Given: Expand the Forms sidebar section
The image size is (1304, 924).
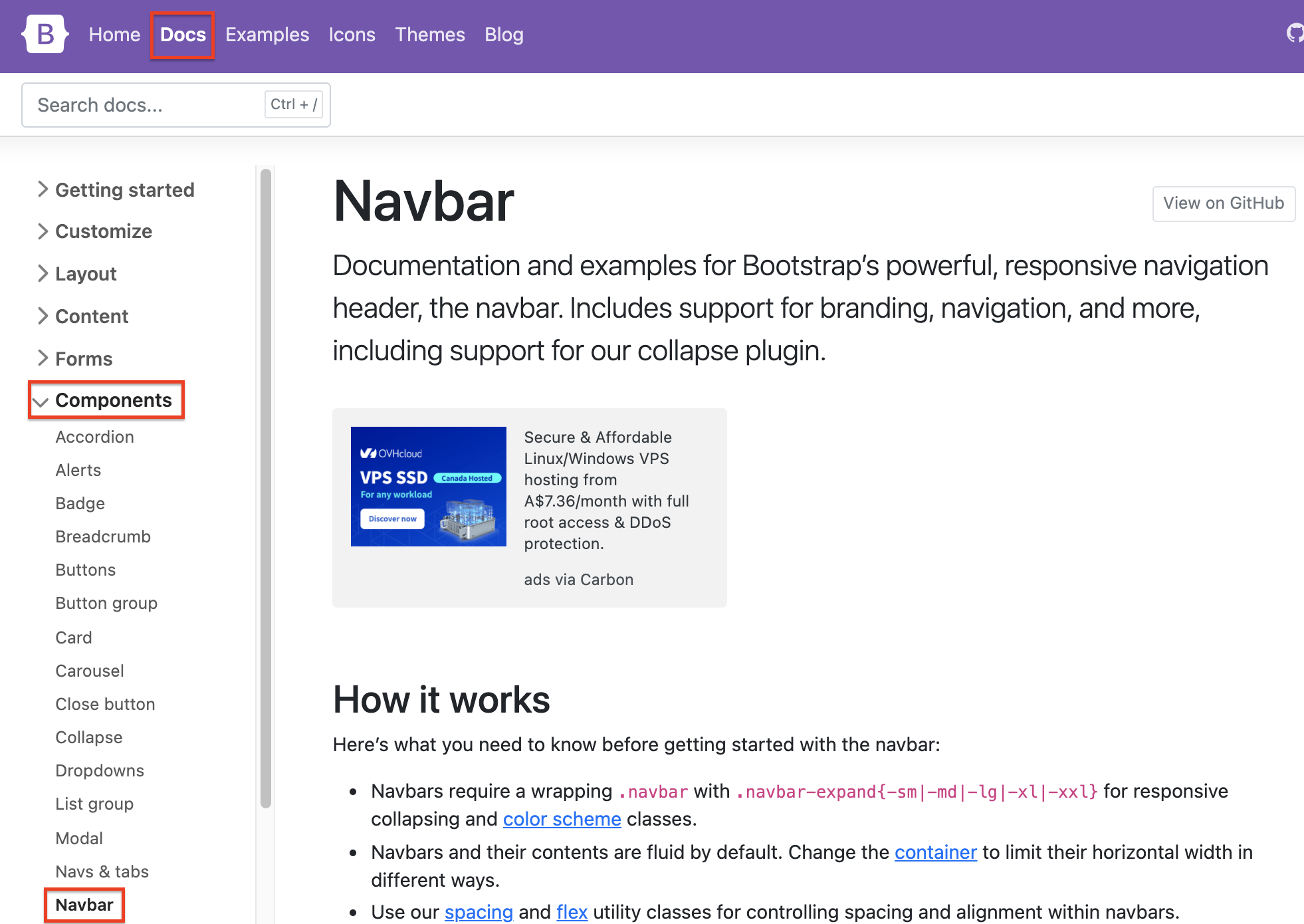Looking at the screenshot, I should tap(84, 359).
